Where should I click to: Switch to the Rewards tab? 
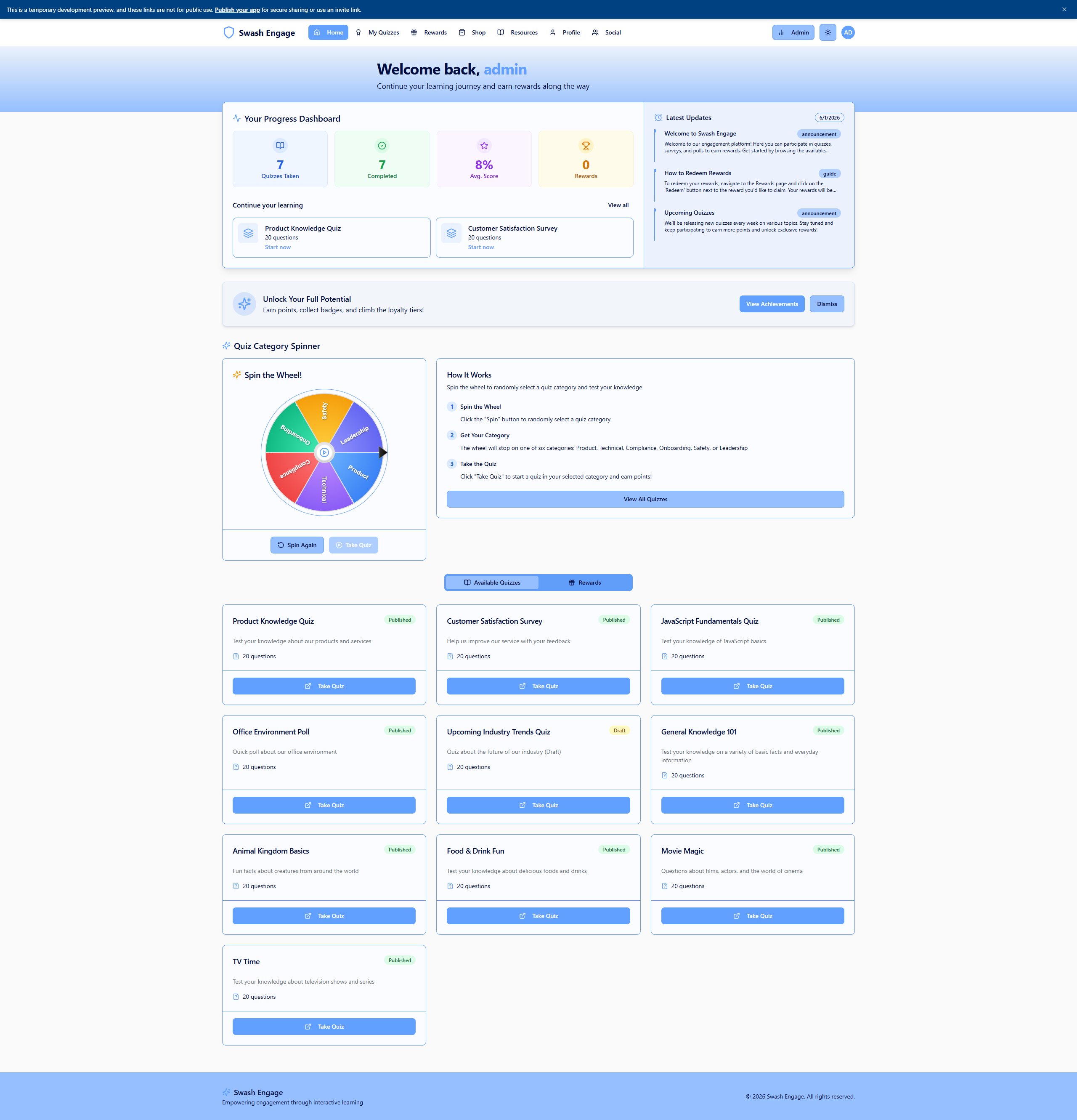585,583
